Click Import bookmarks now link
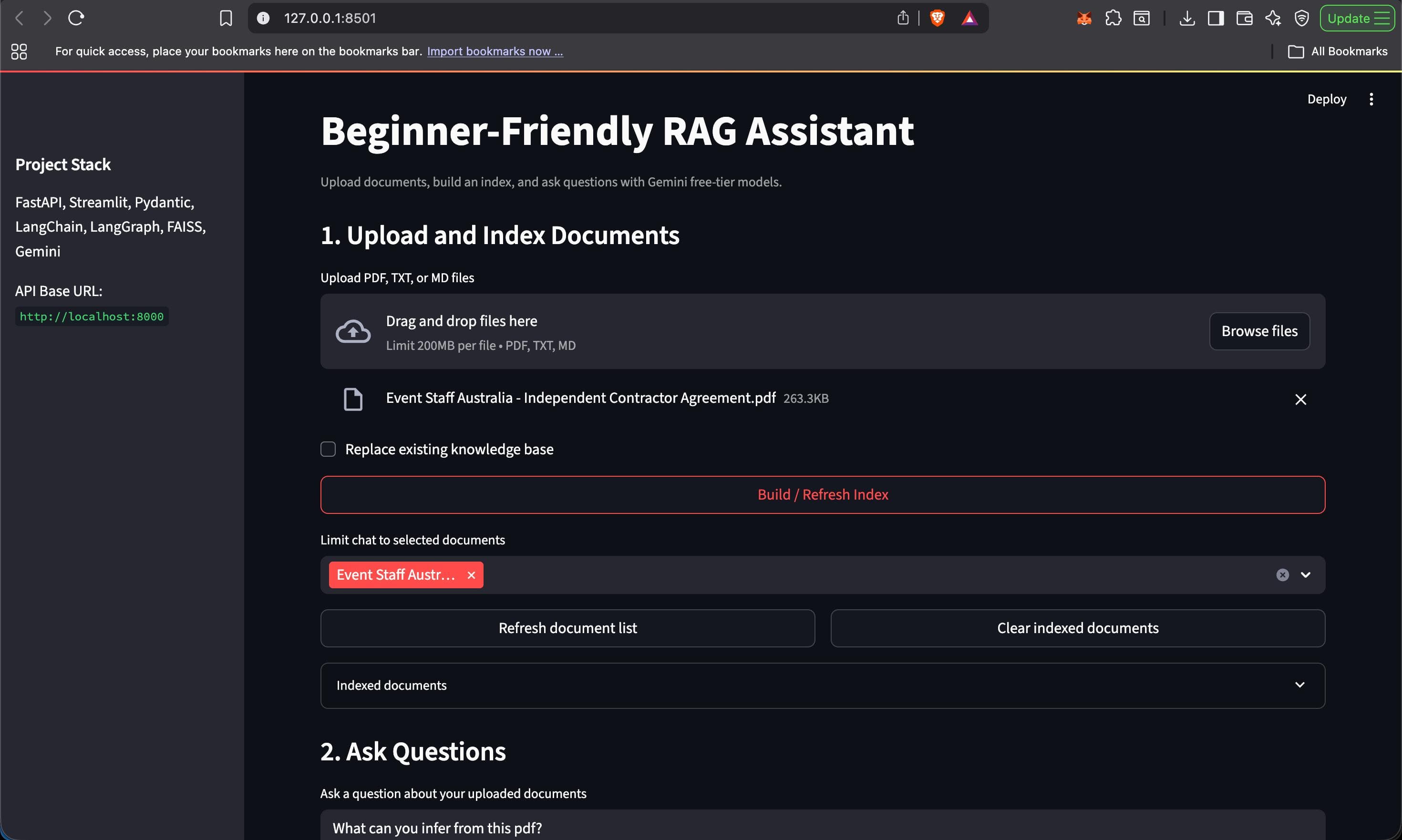Viewport: 1402px width, 840px height. 495,51
